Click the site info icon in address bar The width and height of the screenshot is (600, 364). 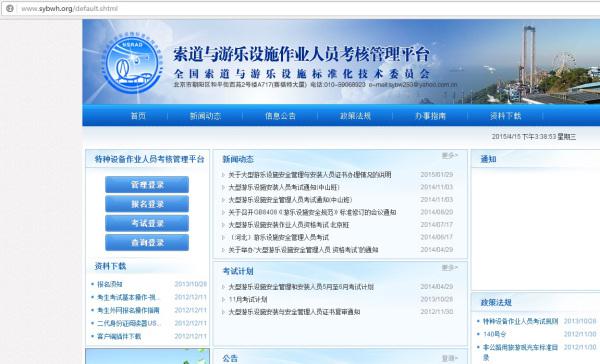(x=10, y=8)
